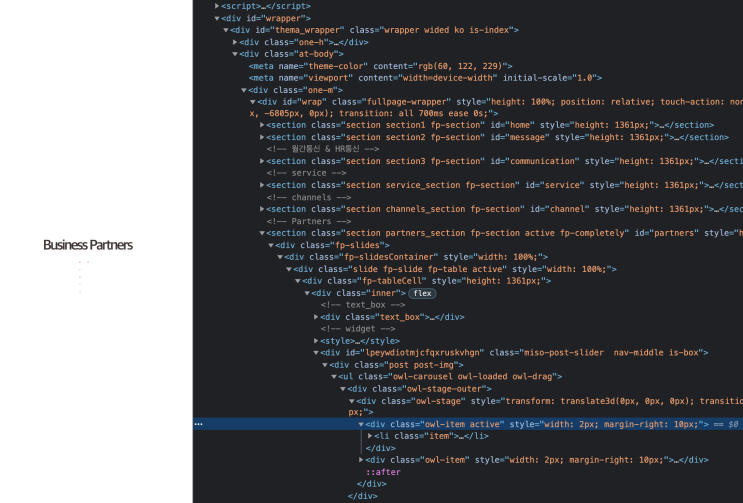Select the ::after pseudo-element row
This screenshot has height=503, width=743.
(x=384, y=472)
